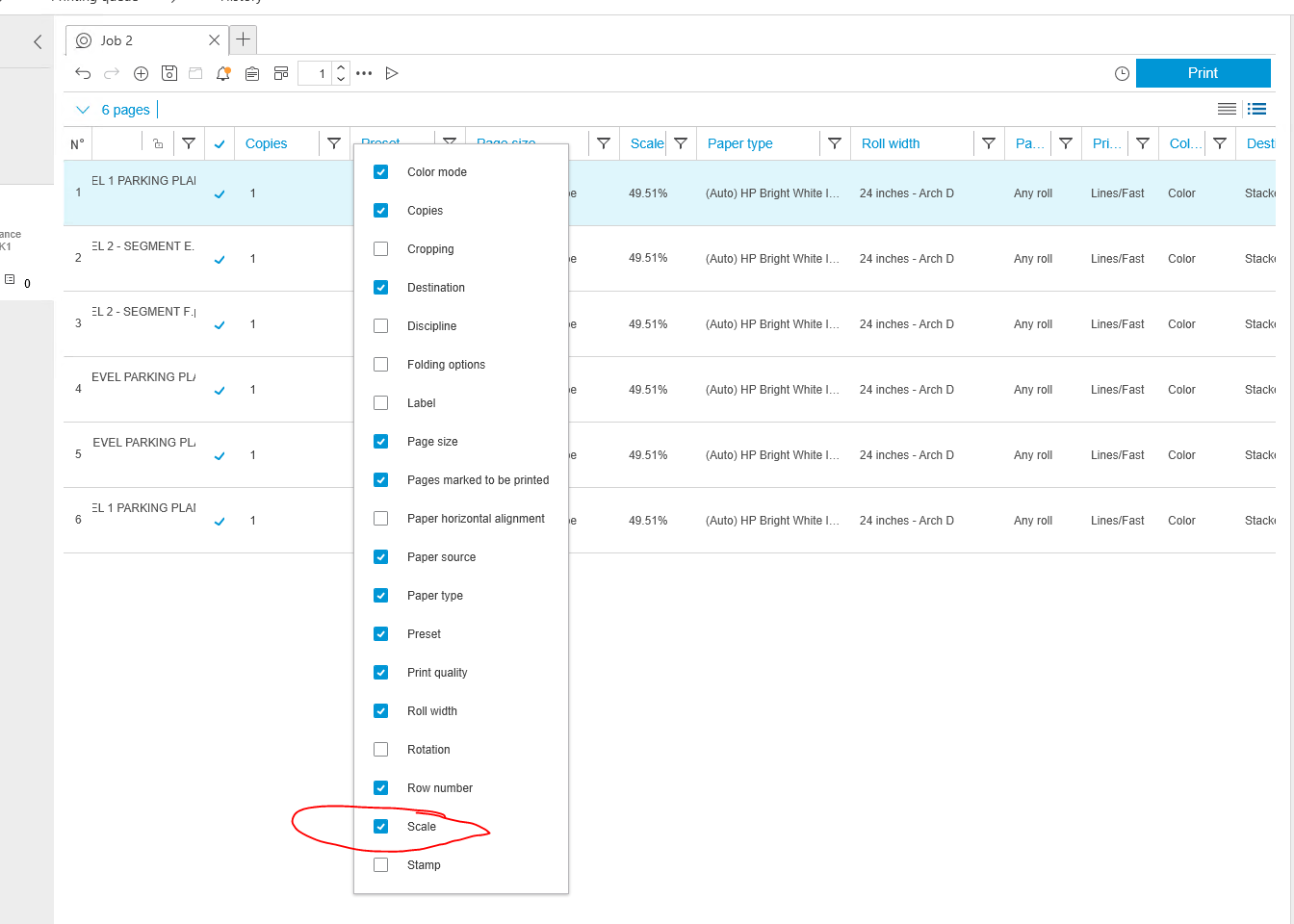
Task: Collapse the left side panel chevron
Action: coord(38,41)
